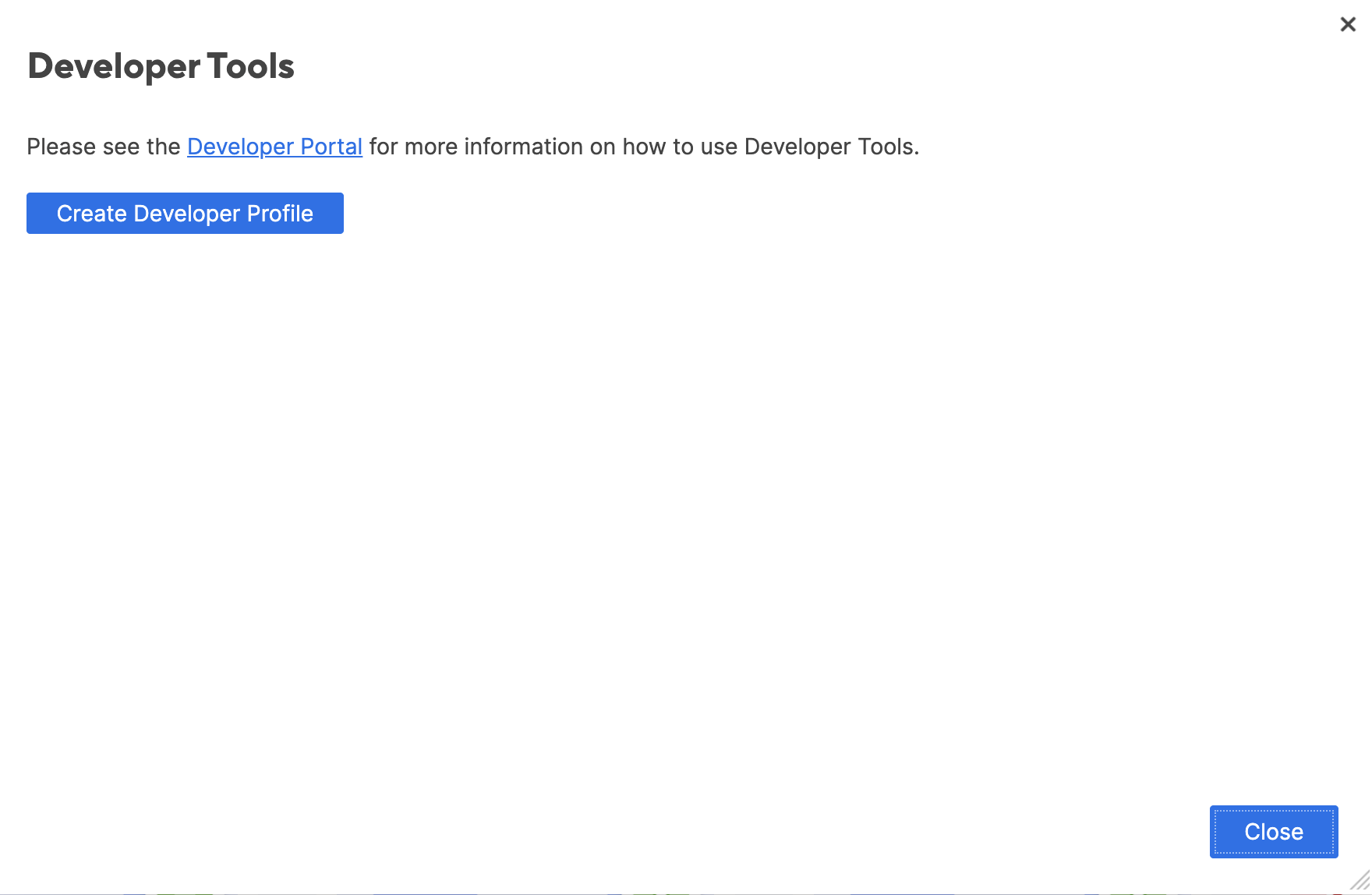Click "Create" on the blue profile button
1372x895 pixels.
click(x=91, y=214)
